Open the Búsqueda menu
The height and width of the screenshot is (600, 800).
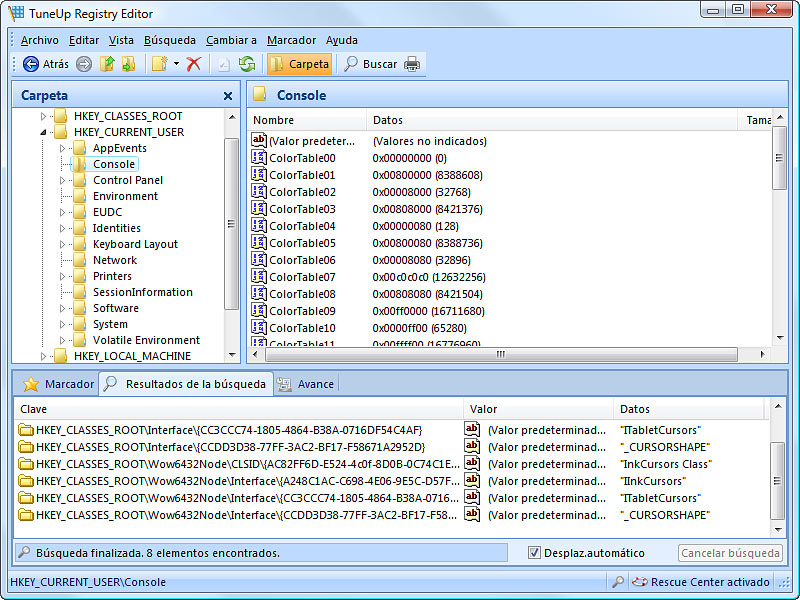pyautogui.click(x=170, y=40)
